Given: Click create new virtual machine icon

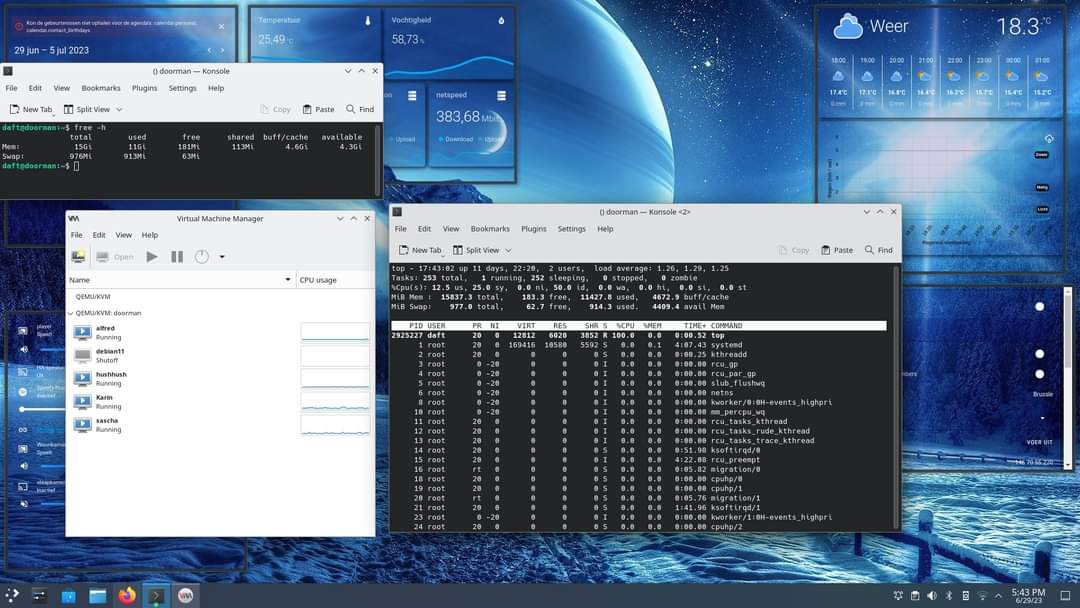Looking at the screenshot, I should click(x=79, y=256).
